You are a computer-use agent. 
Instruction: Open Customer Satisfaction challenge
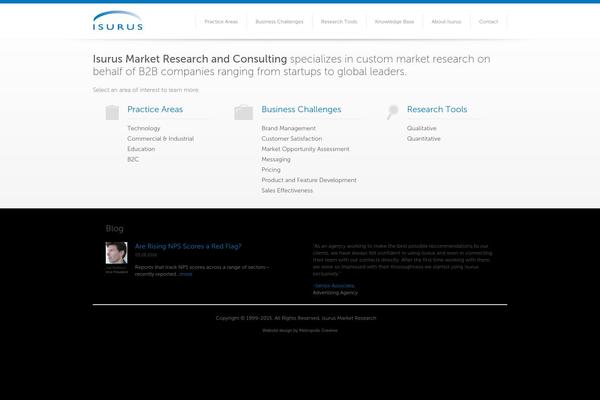coord(292,139)
